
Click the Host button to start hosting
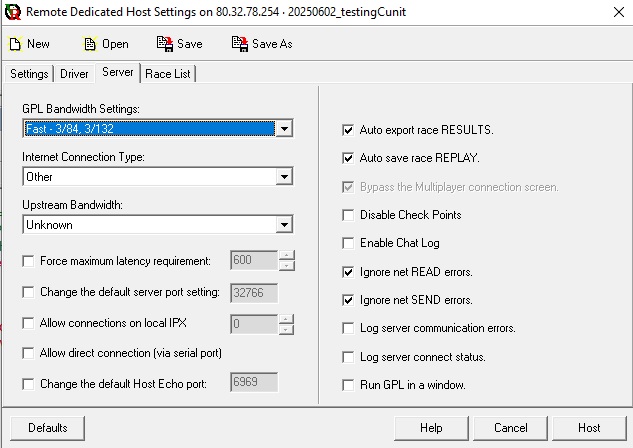pyautogui.click(x=589, y=428)
